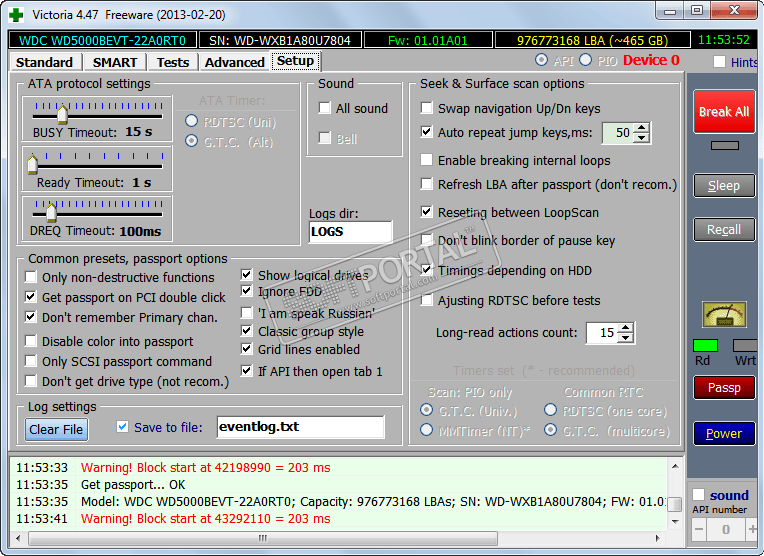The width and height of the screenshot is (764, 556).
Task: Toggle Auto repeat jump keys checkbox
Action: tap(427, 132)
